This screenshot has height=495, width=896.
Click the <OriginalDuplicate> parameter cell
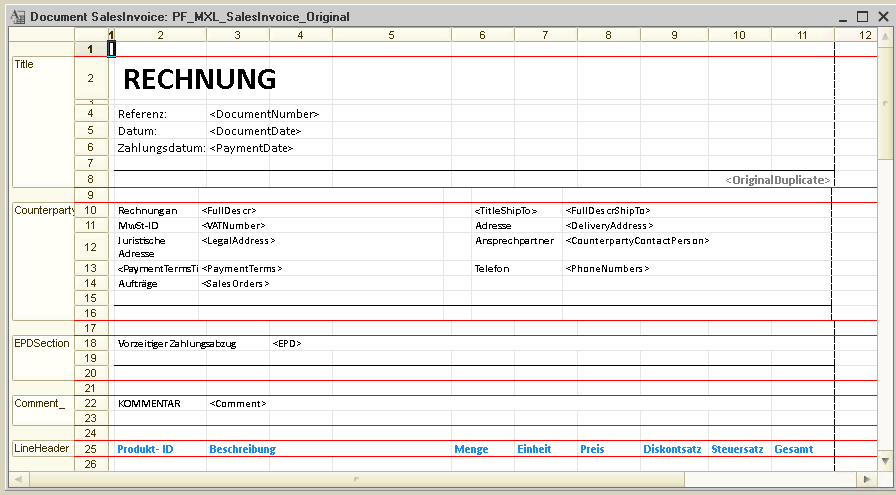click(x=777, y=180)
